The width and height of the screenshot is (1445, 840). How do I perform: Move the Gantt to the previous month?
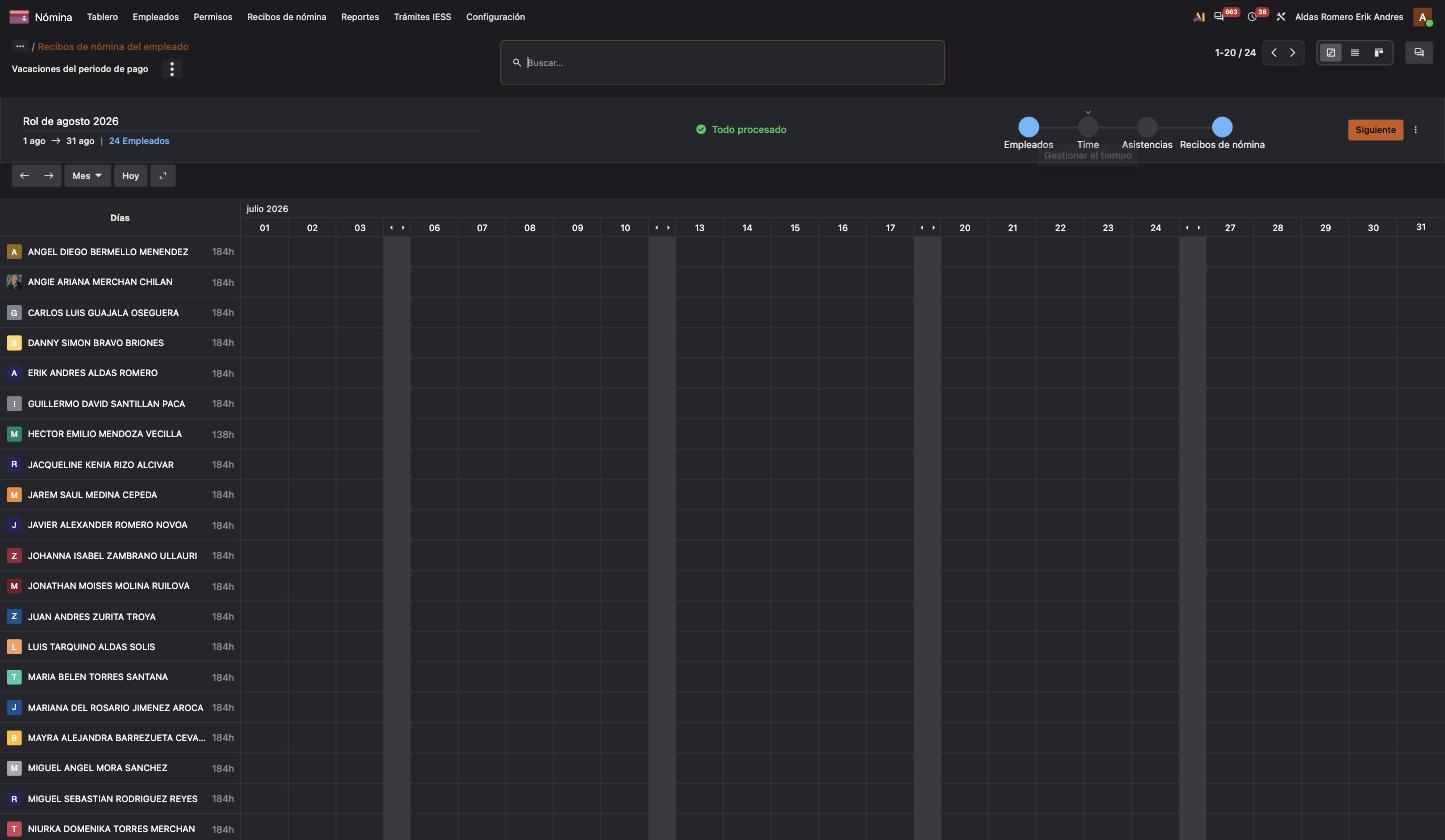pyautogui.click(x=24, y=176)
